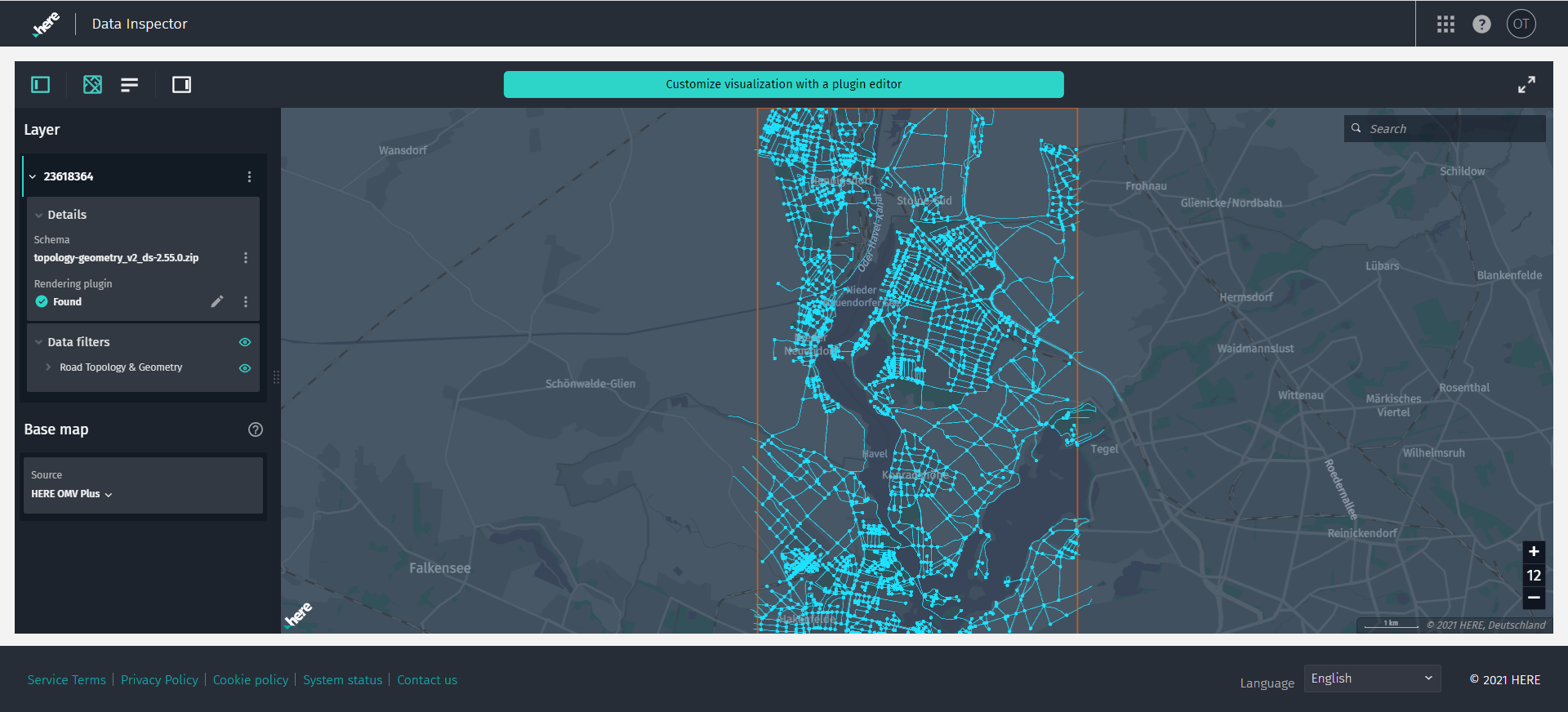1568x712 pixels.
Task: Open Rendering plugin three-dot menu
Action: 245,301
